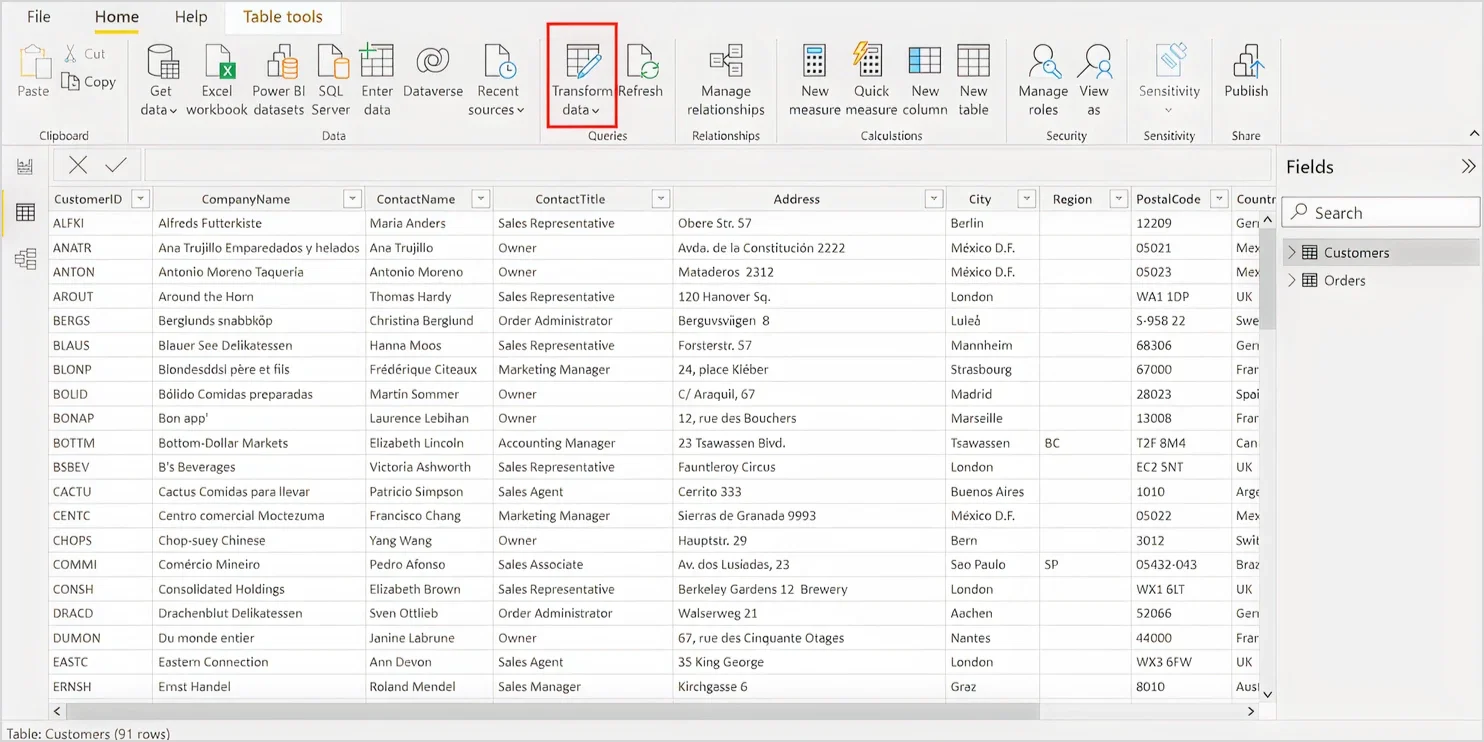Create a New table
Viewport: 1484px width, 742px height.
tap(973, 80)
